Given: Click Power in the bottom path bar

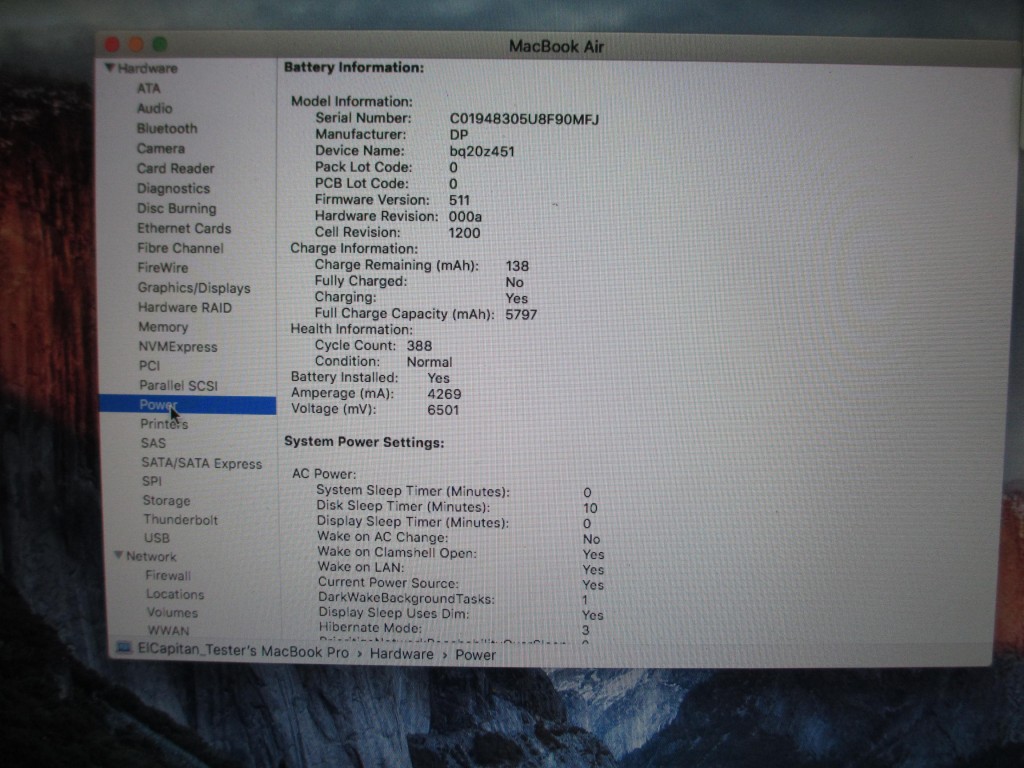Looking at the screenshot, I should tap(475, 655).
